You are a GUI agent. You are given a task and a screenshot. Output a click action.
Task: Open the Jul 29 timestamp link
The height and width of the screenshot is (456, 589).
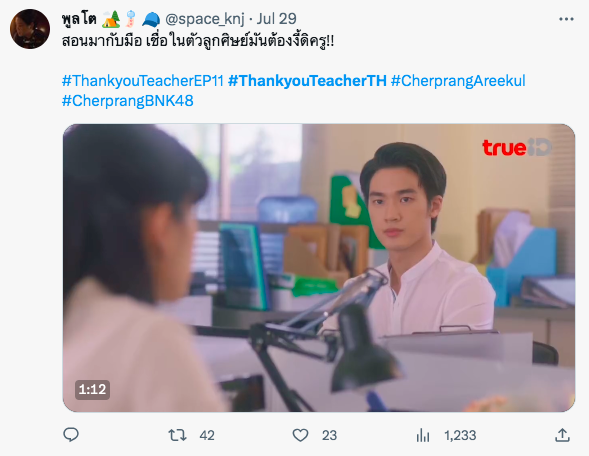(276, 19)
